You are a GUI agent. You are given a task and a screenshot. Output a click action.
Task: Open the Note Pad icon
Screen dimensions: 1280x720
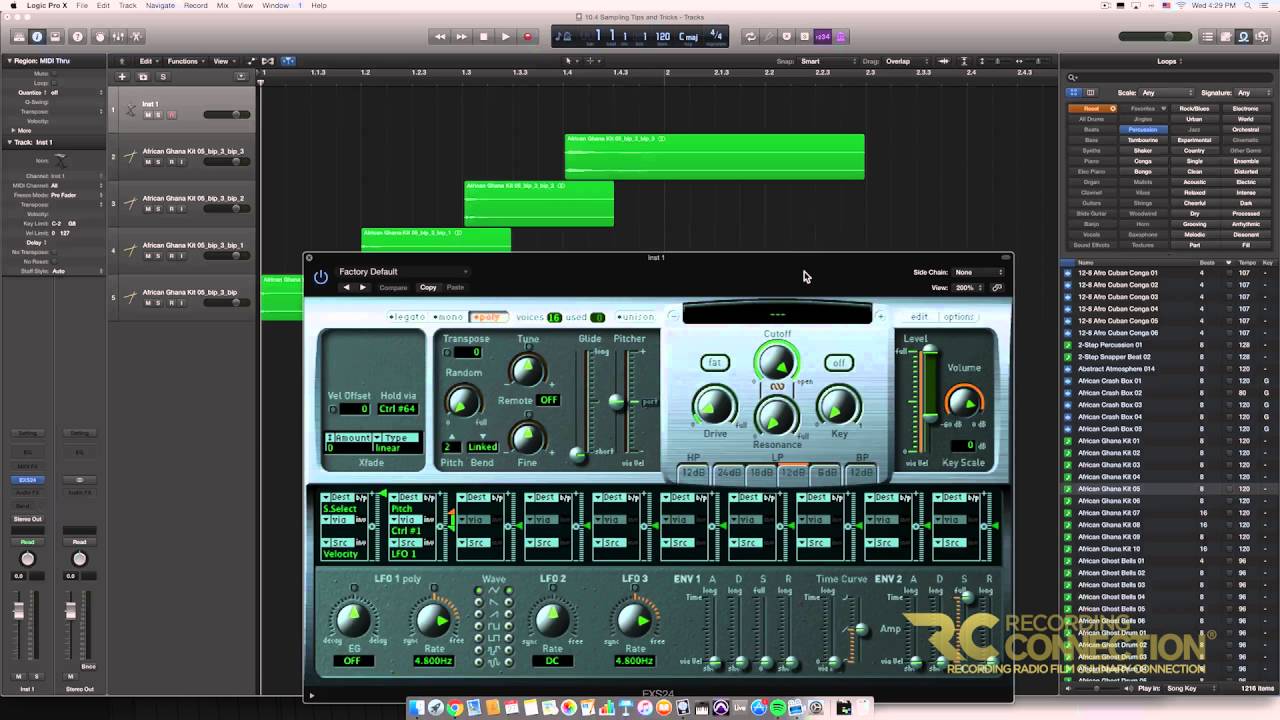point(1226,37)
